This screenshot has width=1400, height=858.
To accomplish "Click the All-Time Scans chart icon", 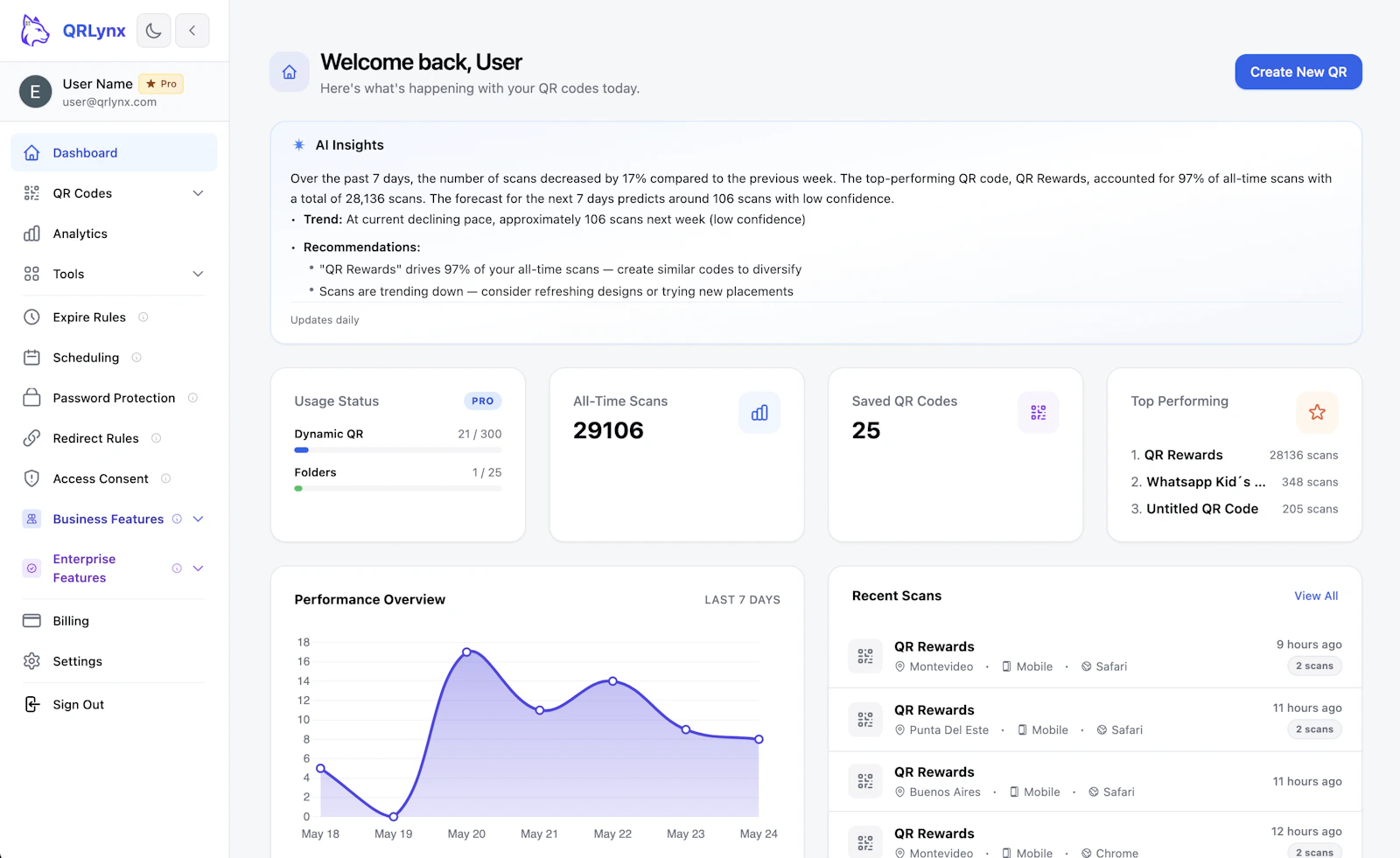I will (759, 413).
